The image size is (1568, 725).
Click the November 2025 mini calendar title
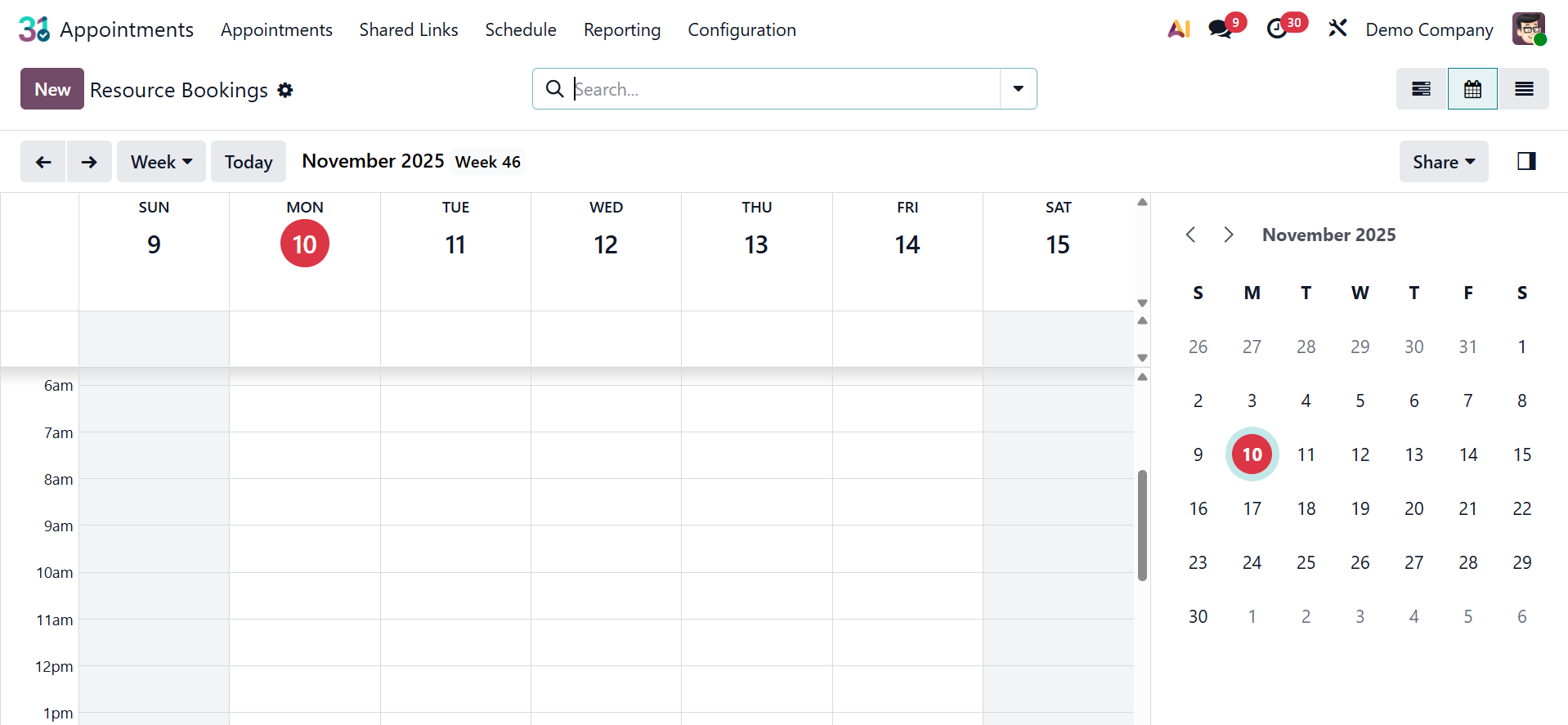1328,235
